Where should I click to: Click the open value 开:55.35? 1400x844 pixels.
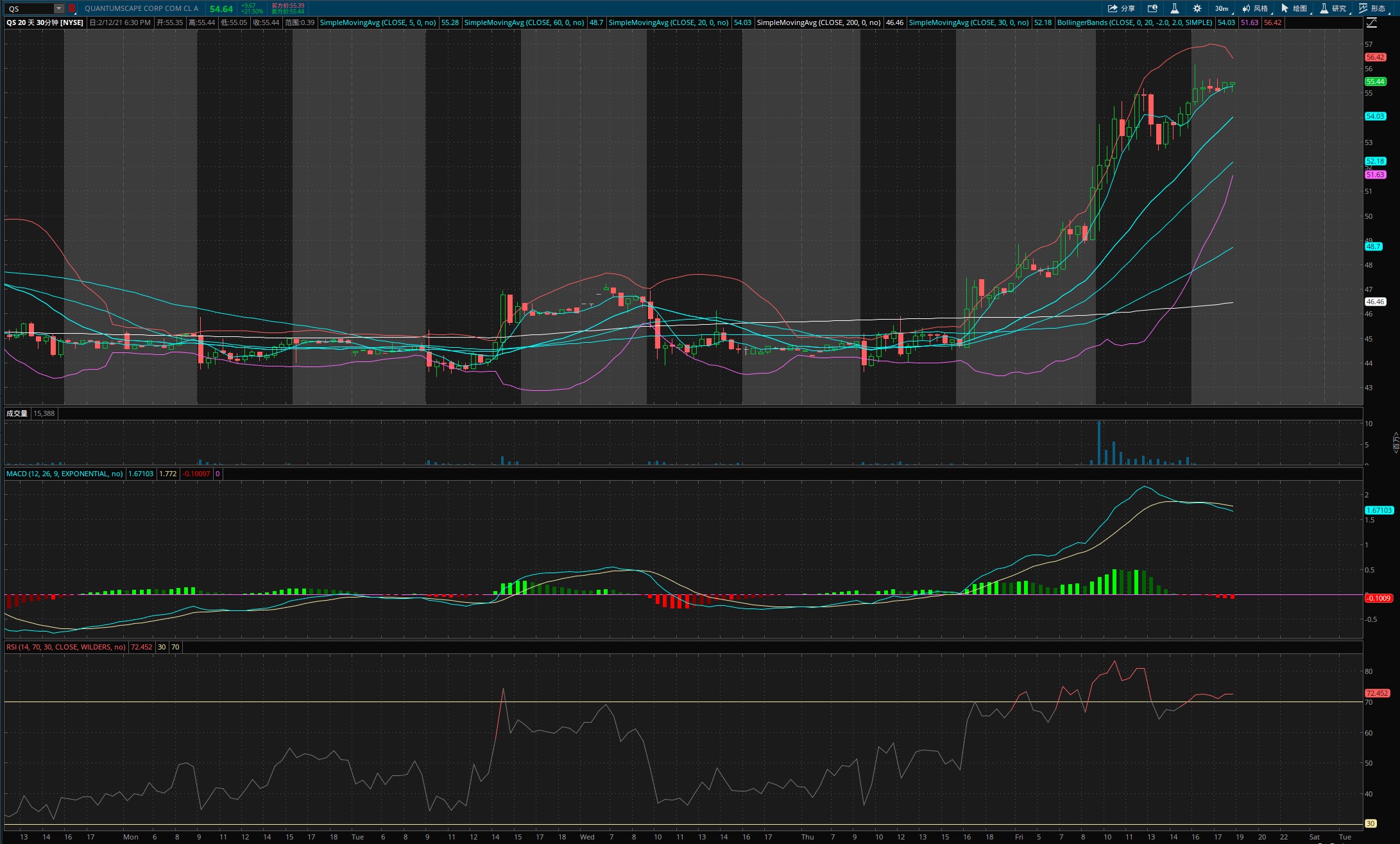click(x=169, y=22)
